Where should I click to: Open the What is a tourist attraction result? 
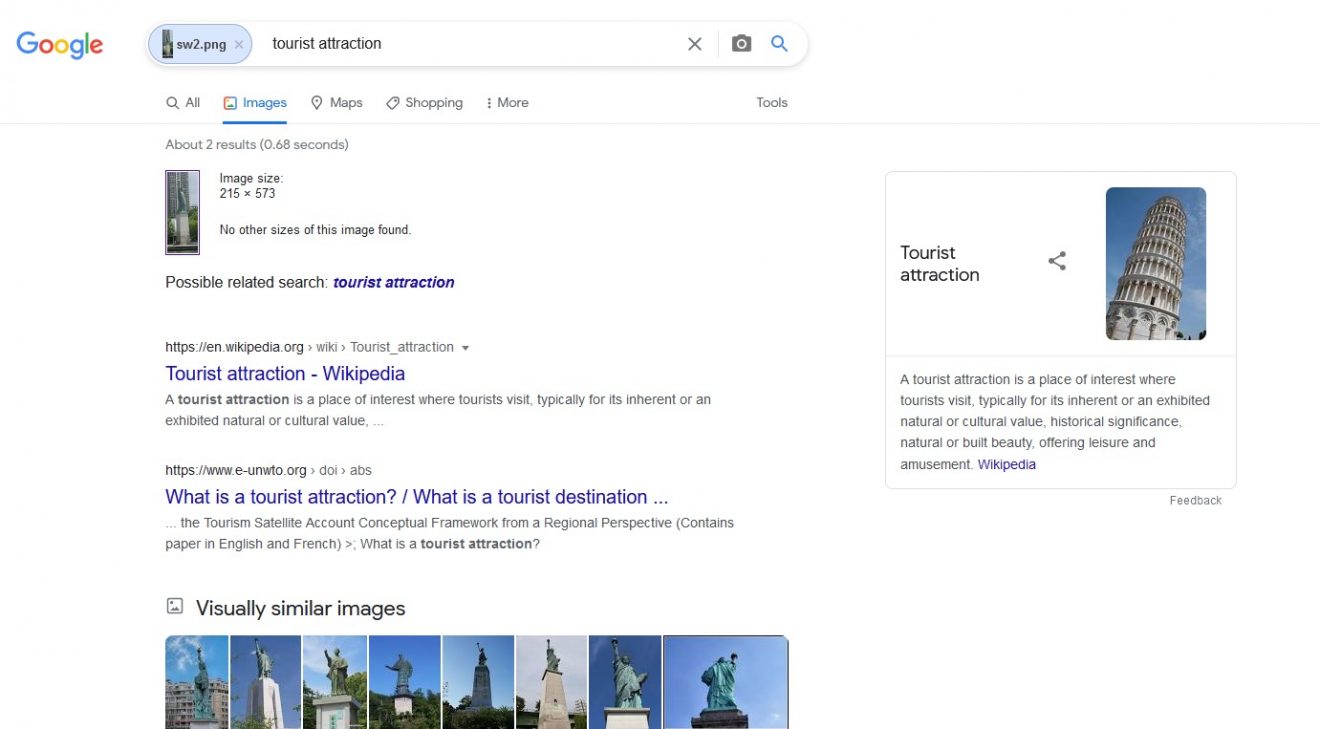click(417, 497)
